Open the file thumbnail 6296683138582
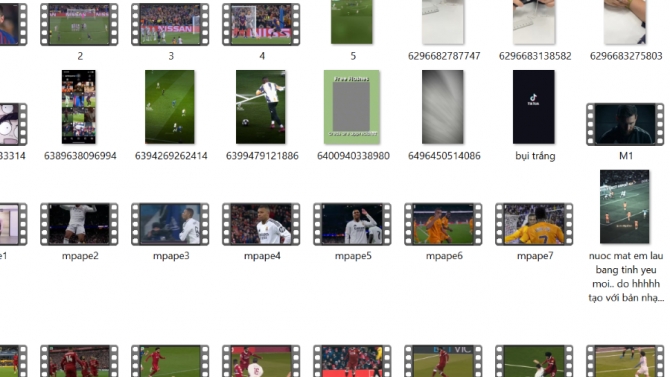This screenshot has width=670, height=377. click(x=534, y=22)
